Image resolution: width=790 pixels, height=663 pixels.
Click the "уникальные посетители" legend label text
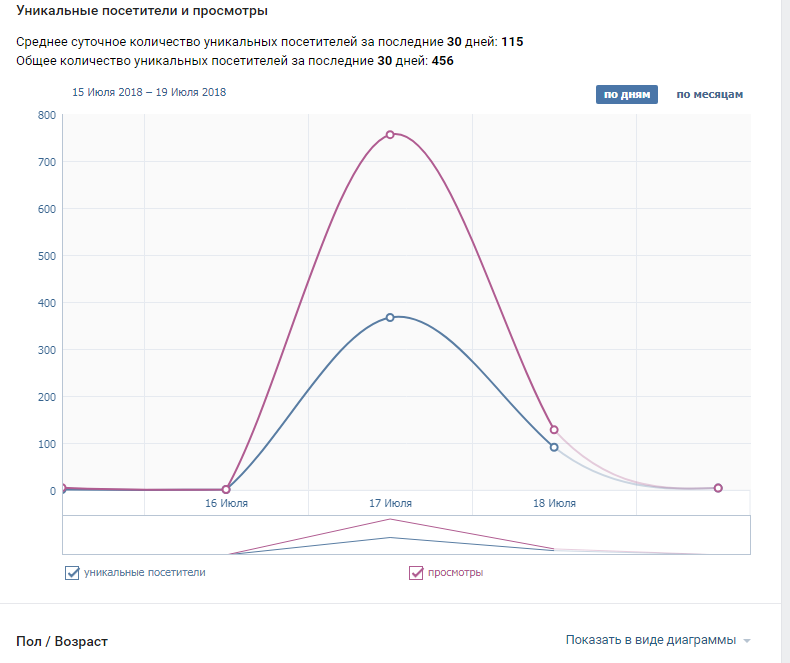coord(145,573)
